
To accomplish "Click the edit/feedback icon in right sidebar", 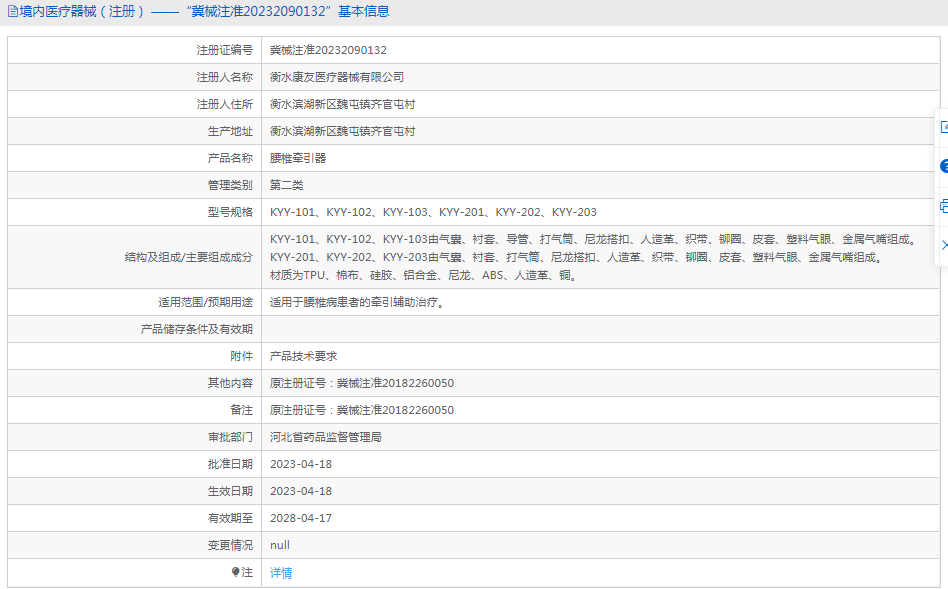I will click(x=944, y=128).
